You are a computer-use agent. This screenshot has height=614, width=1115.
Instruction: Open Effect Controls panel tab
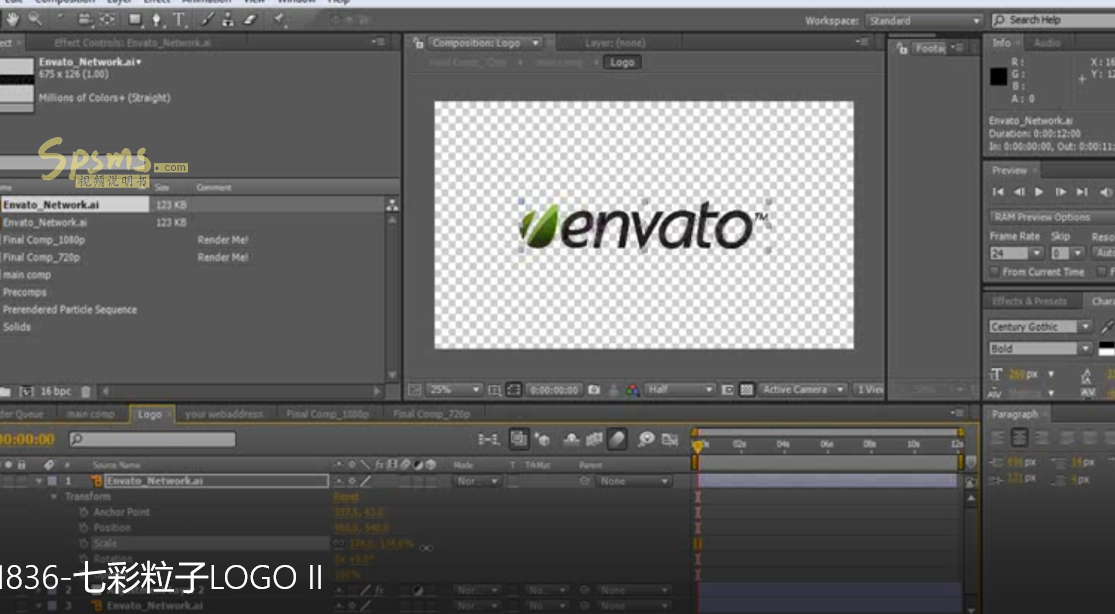click(133, 43)
